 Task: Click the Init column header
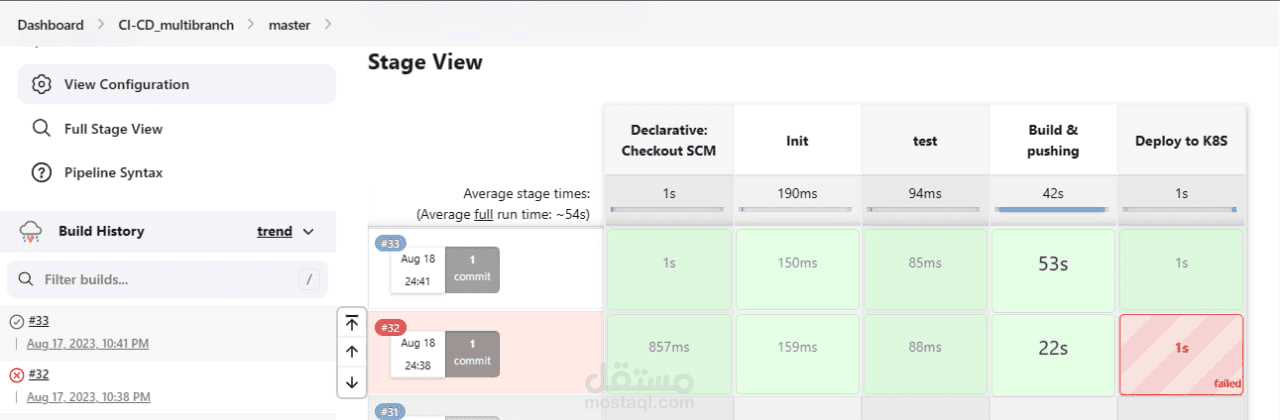tap(797, 141)
